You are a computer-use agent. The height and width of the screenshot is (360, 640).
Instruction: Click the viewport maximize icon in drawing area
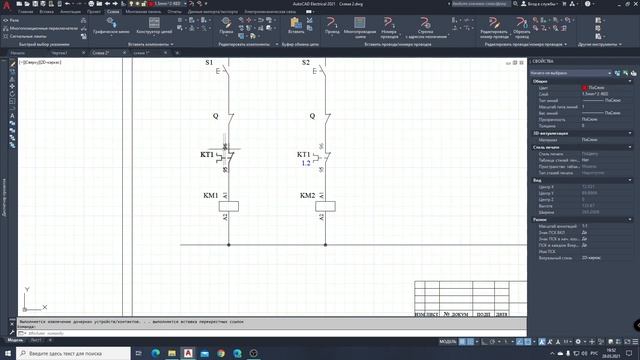click(x=515, y=63)
